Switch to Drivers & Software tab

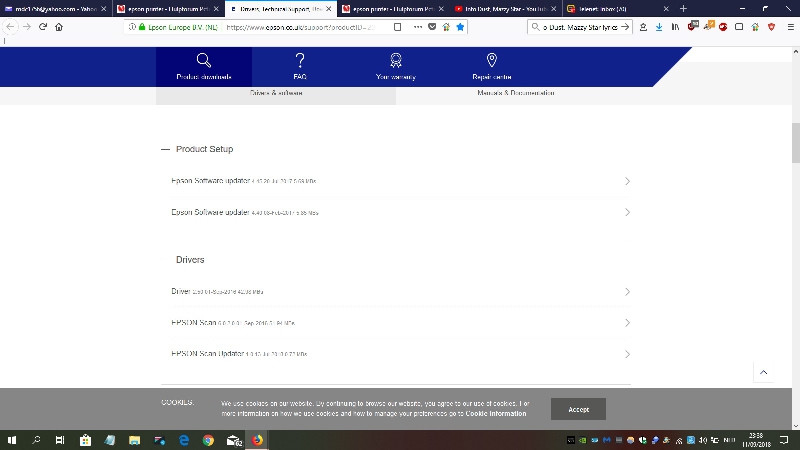click(x=276, y=93)
